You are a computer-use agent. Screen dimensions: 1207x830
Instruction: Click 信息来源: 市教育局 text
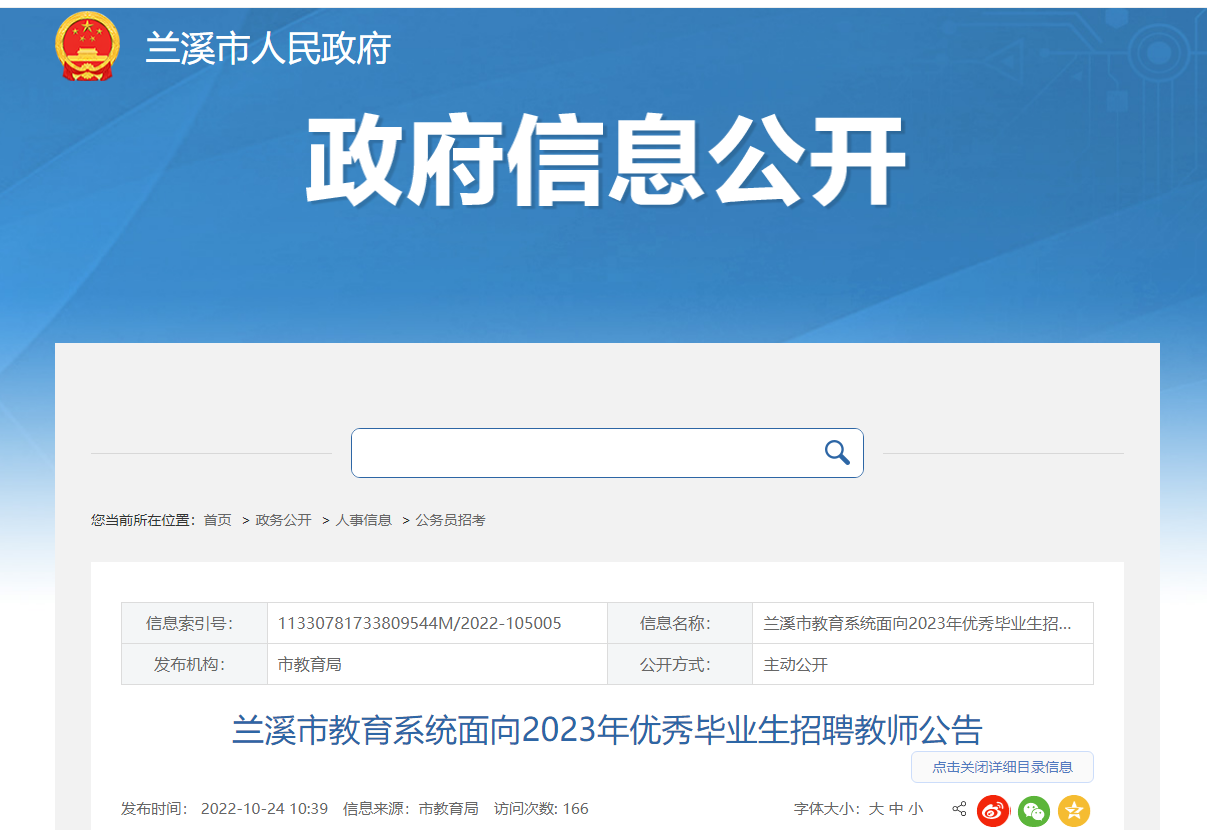tap(410, 809)
